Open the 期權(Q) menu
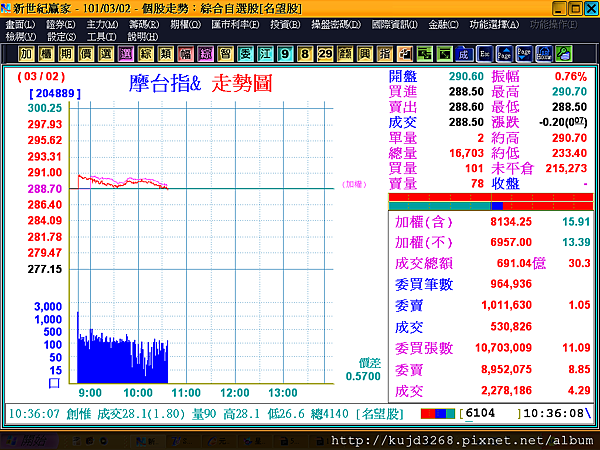The width and height of the screenshot is (600, 450). [x=186, y=24]
